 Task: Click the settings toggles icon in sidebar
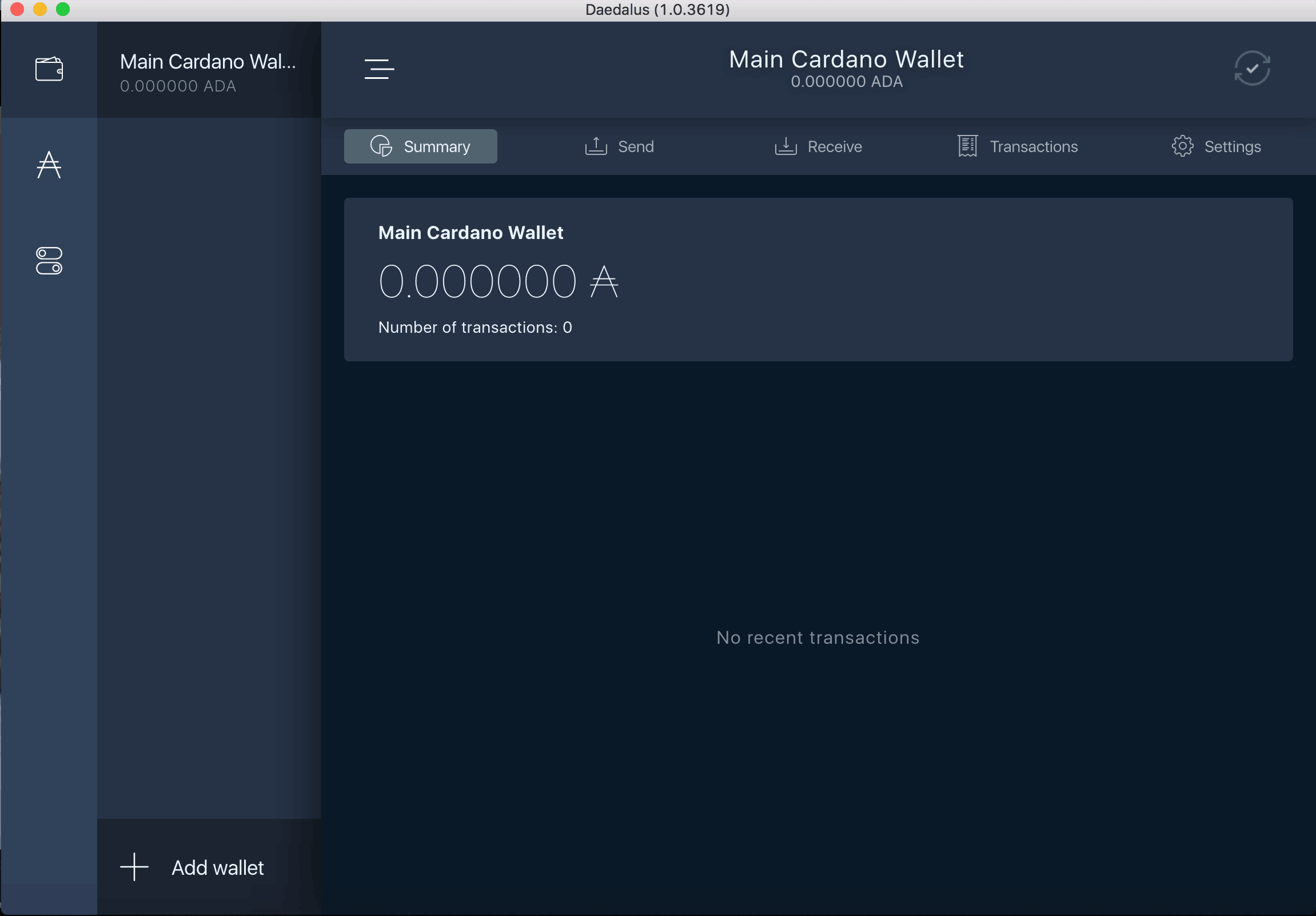tap(50, 262)
